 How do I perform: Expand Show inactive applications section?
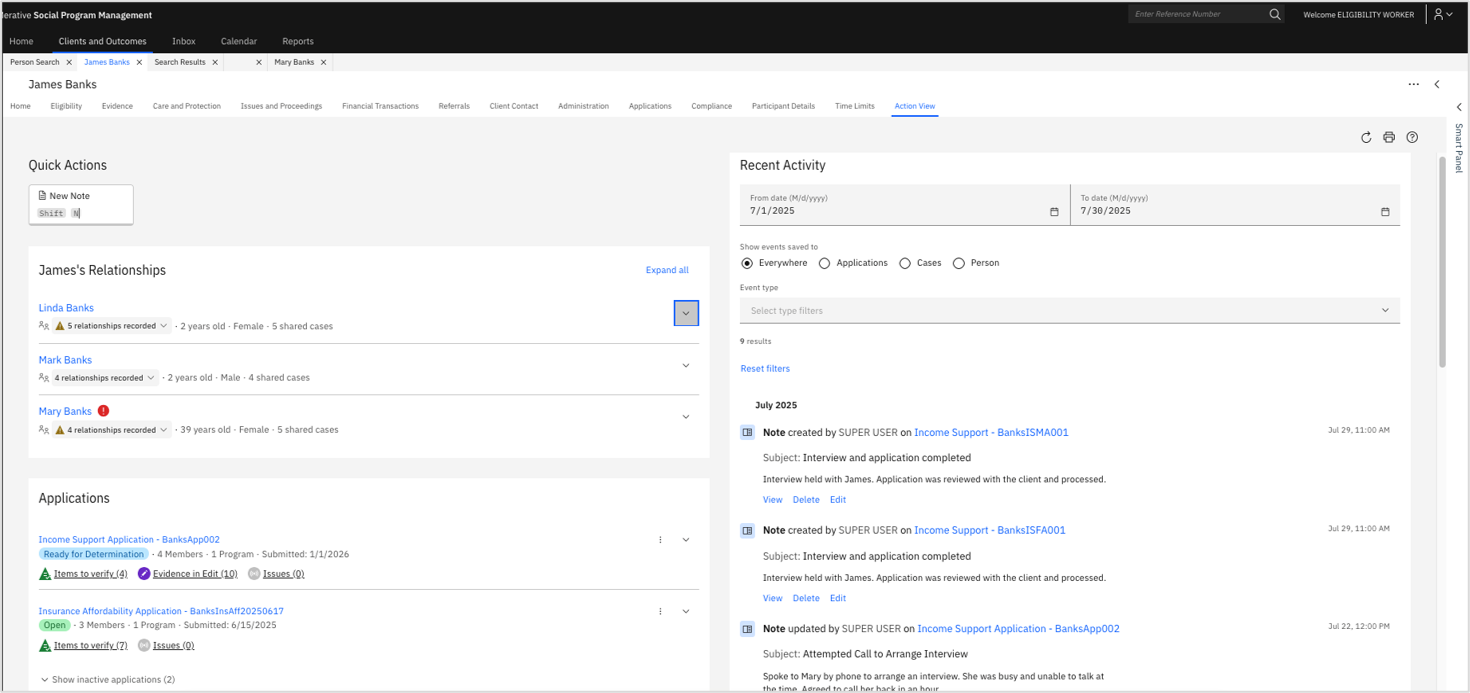point(107,679)
